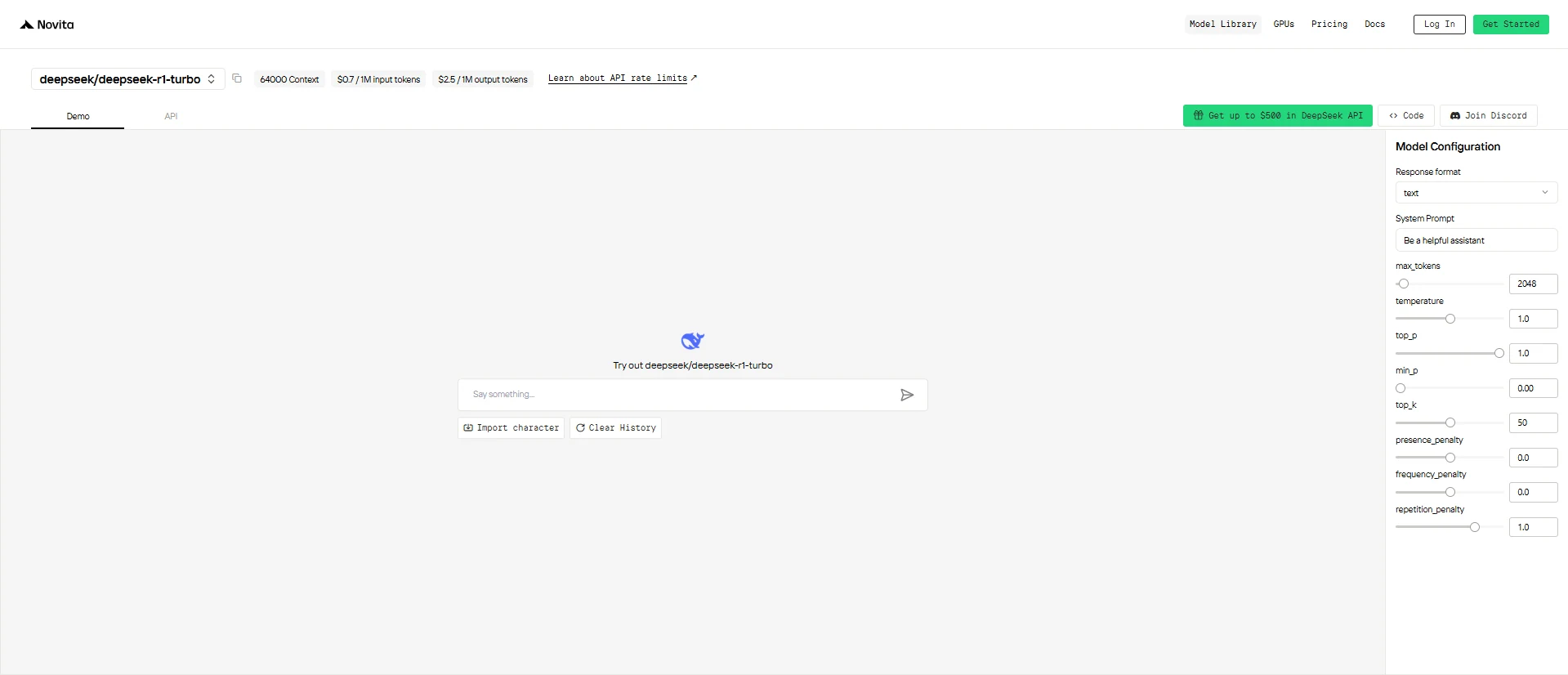Click the repetition_penalty slider handle

(1475, 527)
